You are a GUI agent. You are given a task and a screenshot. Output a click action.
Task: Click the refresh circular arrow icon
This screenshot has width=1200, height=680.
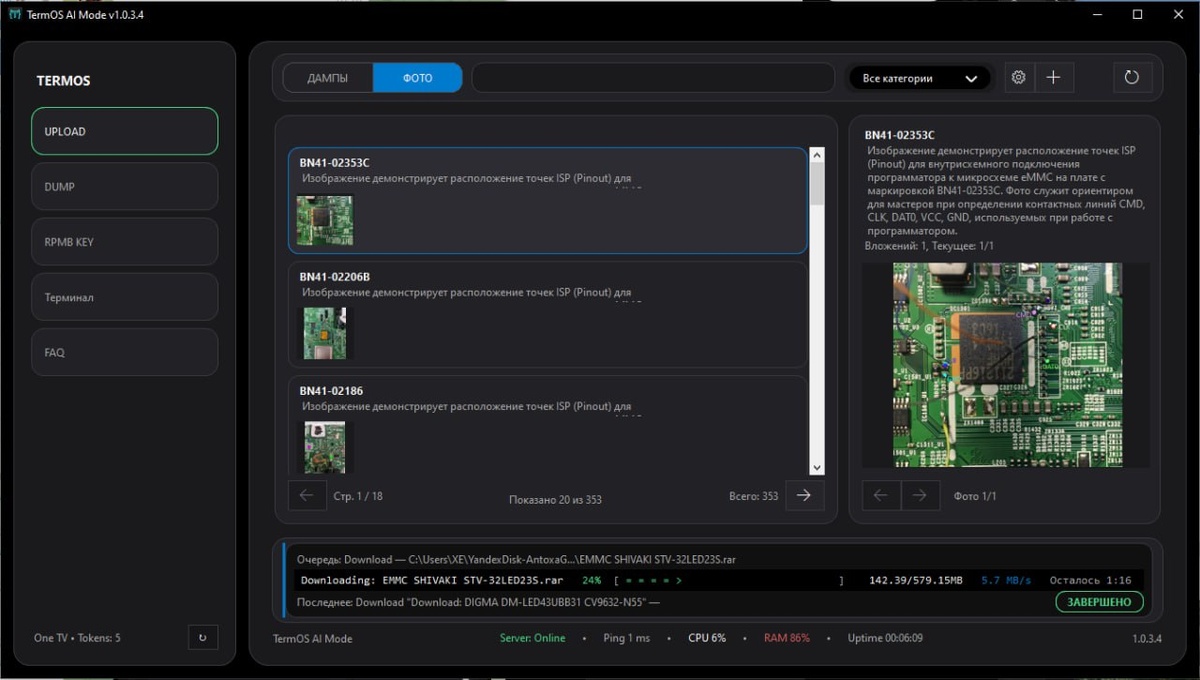point(1132,78)
